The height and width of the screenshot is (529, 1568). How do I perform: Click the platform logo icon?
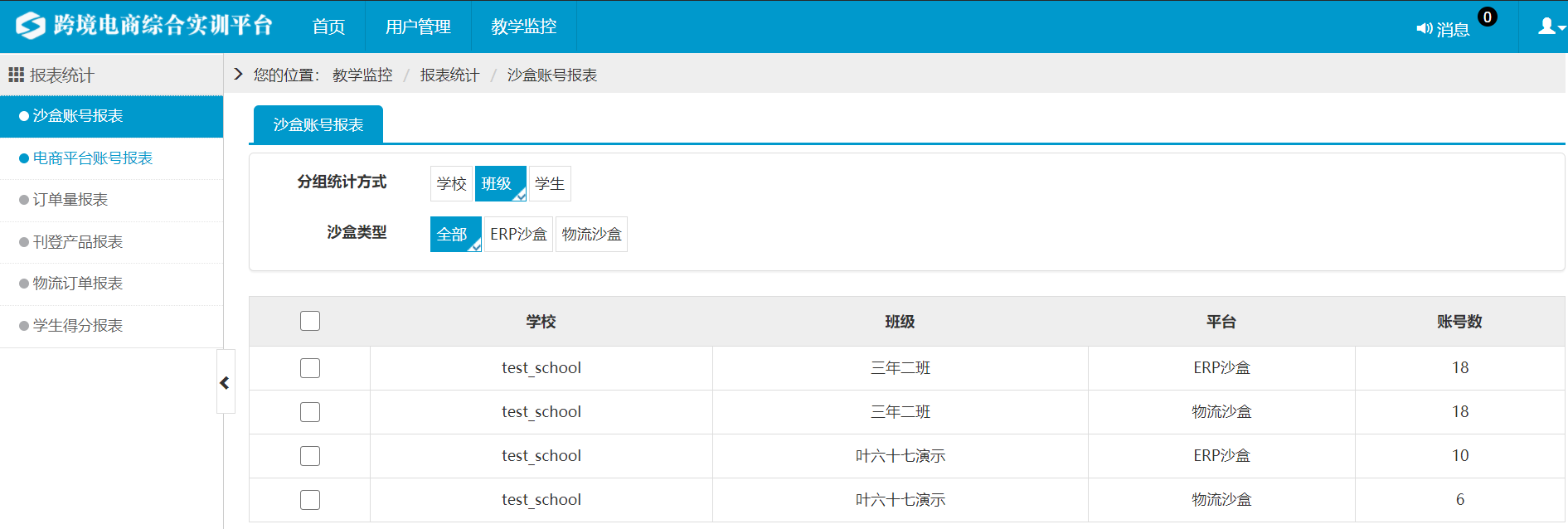pyautogui.click(x=31, y=26)
